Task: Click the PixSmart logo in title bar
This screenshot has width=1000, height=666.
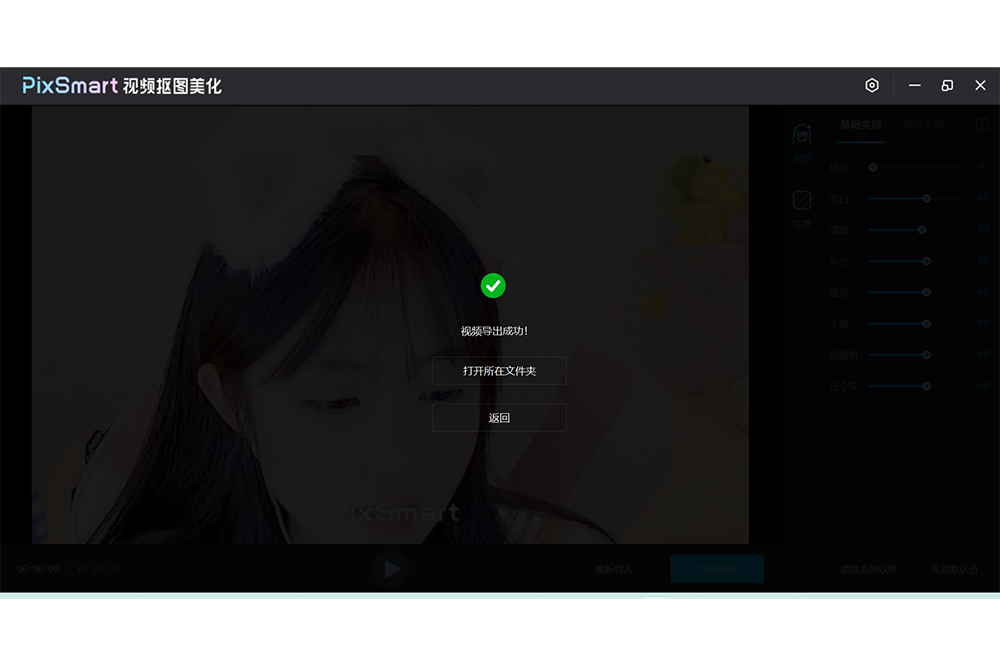Action: coord(70,86)
